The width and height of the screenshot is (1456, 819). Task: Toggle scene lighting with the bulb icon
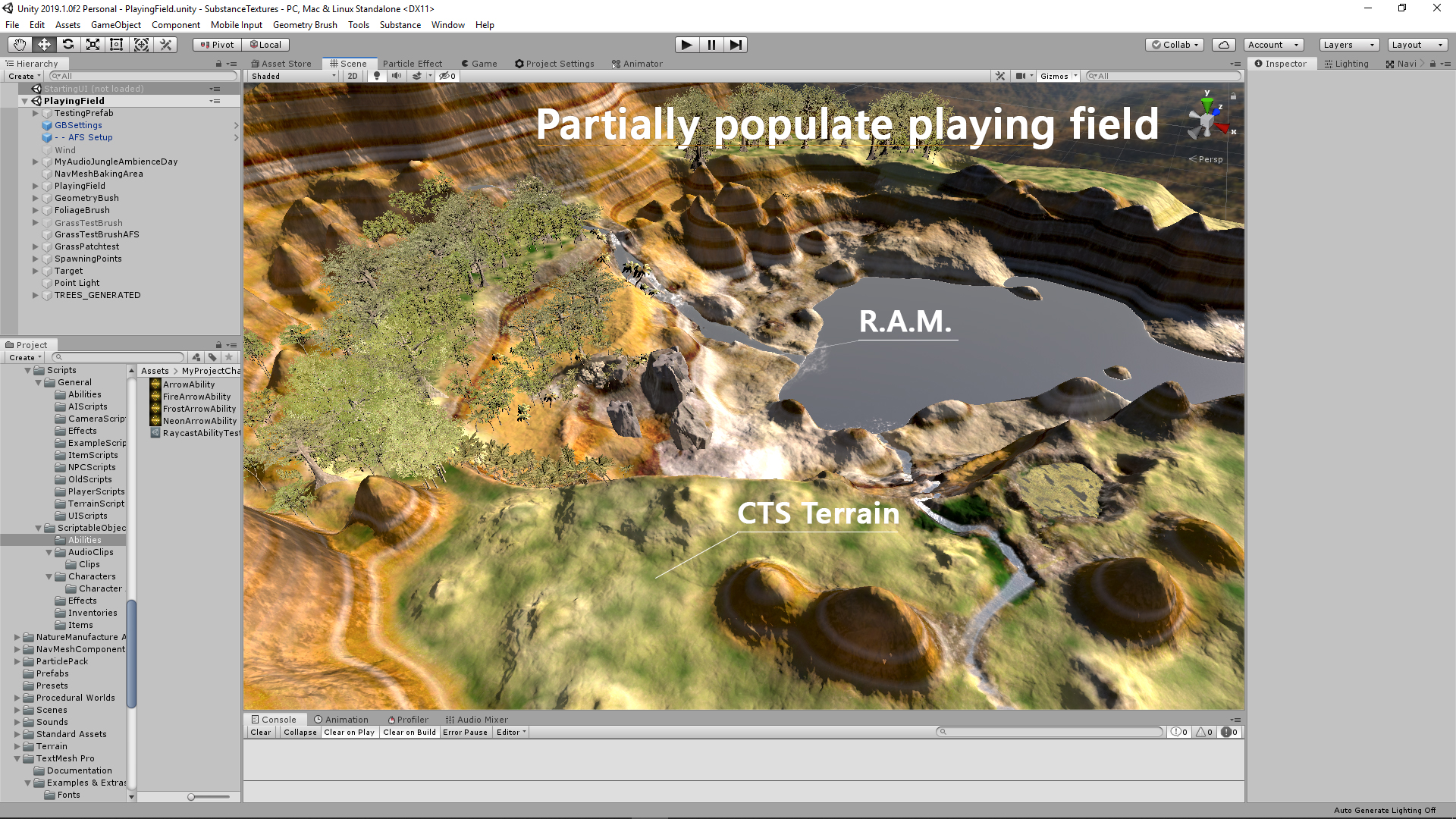pyautogui.click(x=377, y=76)
